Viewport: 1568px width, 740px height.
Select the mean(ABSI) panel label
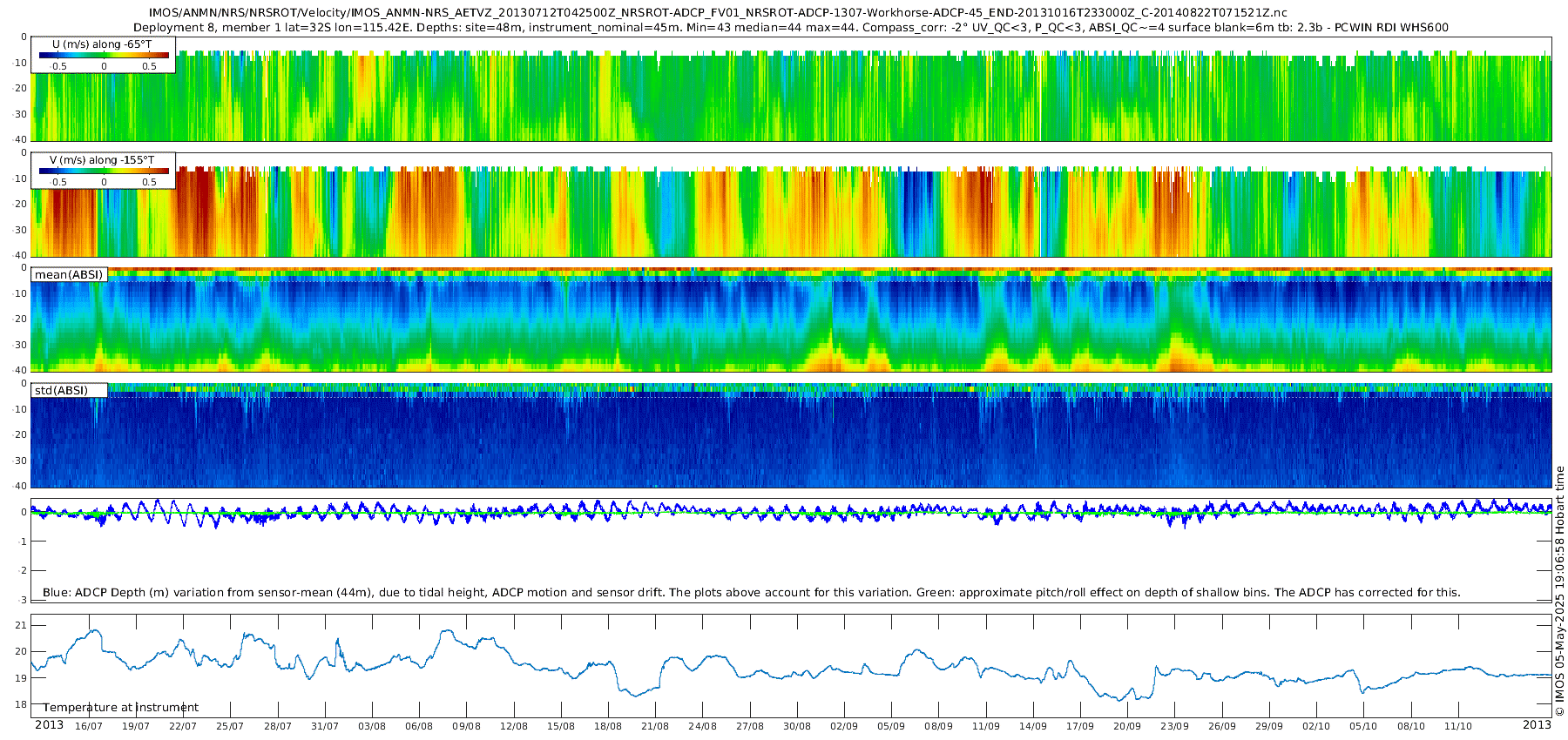coord(70,274)
